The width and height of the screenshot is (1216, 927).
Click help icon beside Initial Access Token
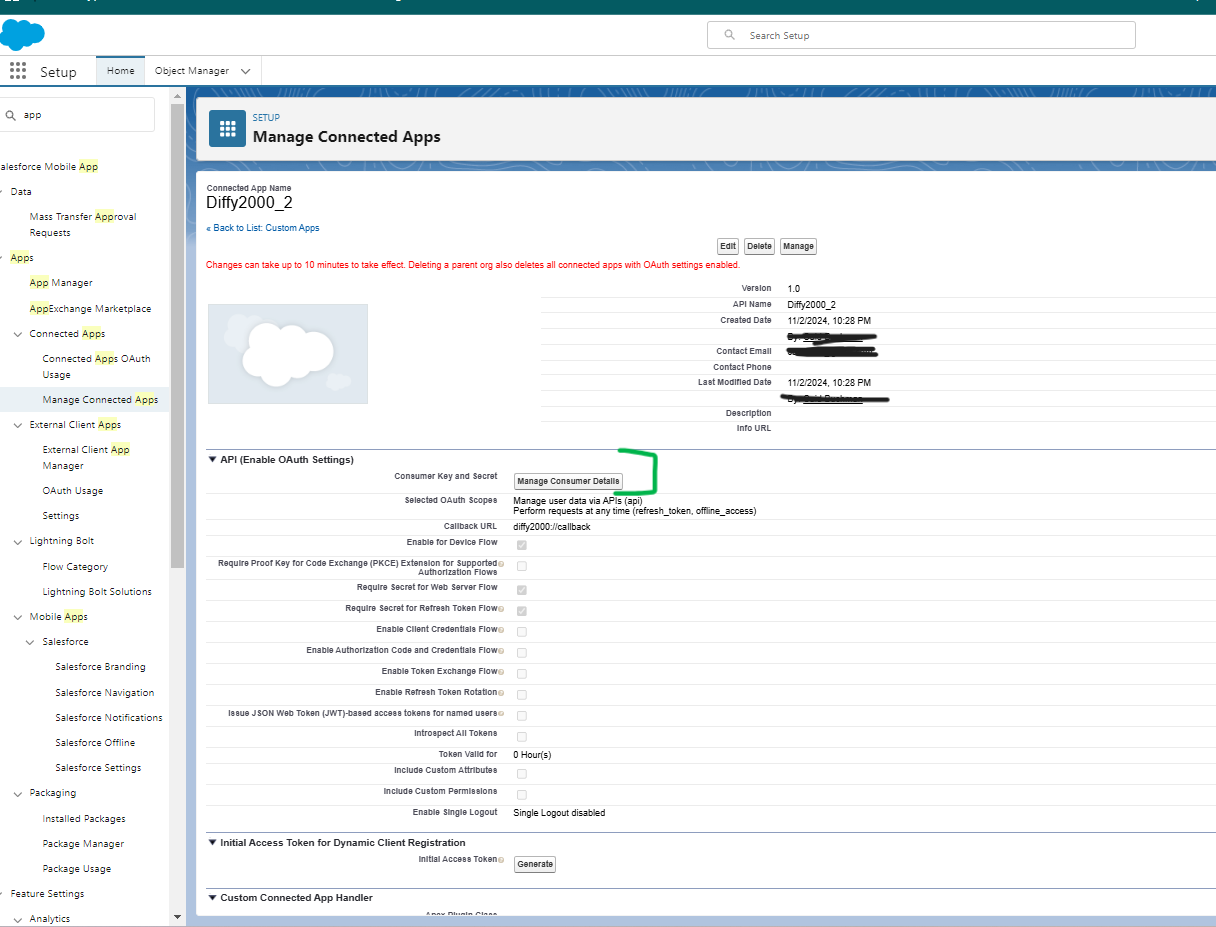[x=501, y=860]
